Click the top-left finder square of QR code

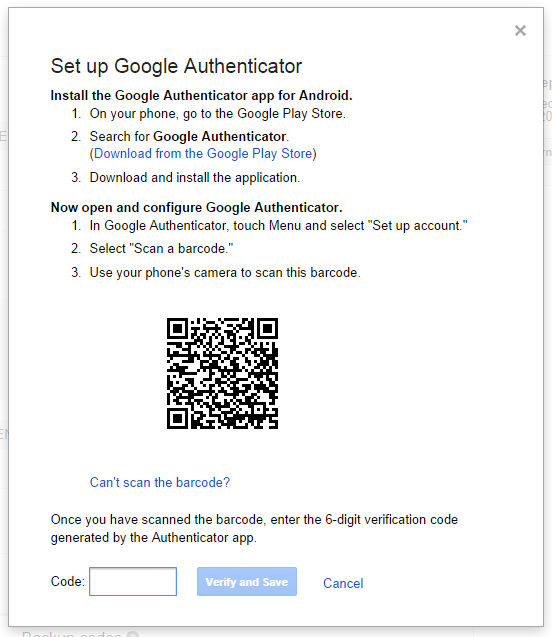[178, 329]
